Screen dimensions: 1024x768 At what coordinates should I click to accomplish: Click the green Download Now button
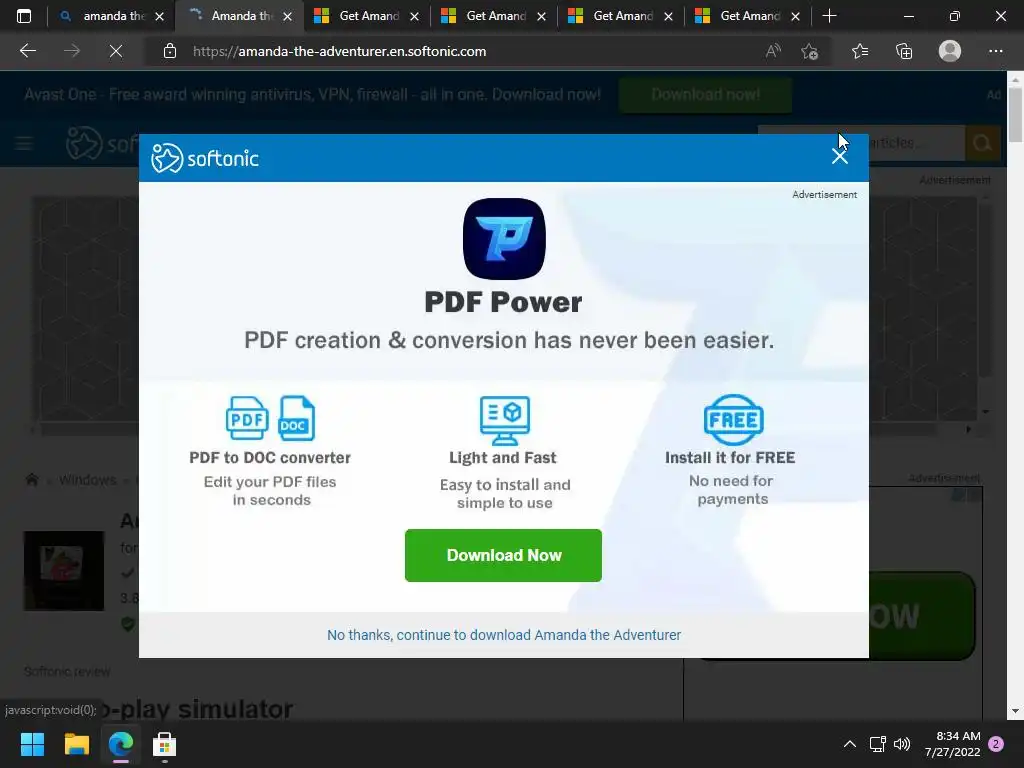tap(503, 555)
